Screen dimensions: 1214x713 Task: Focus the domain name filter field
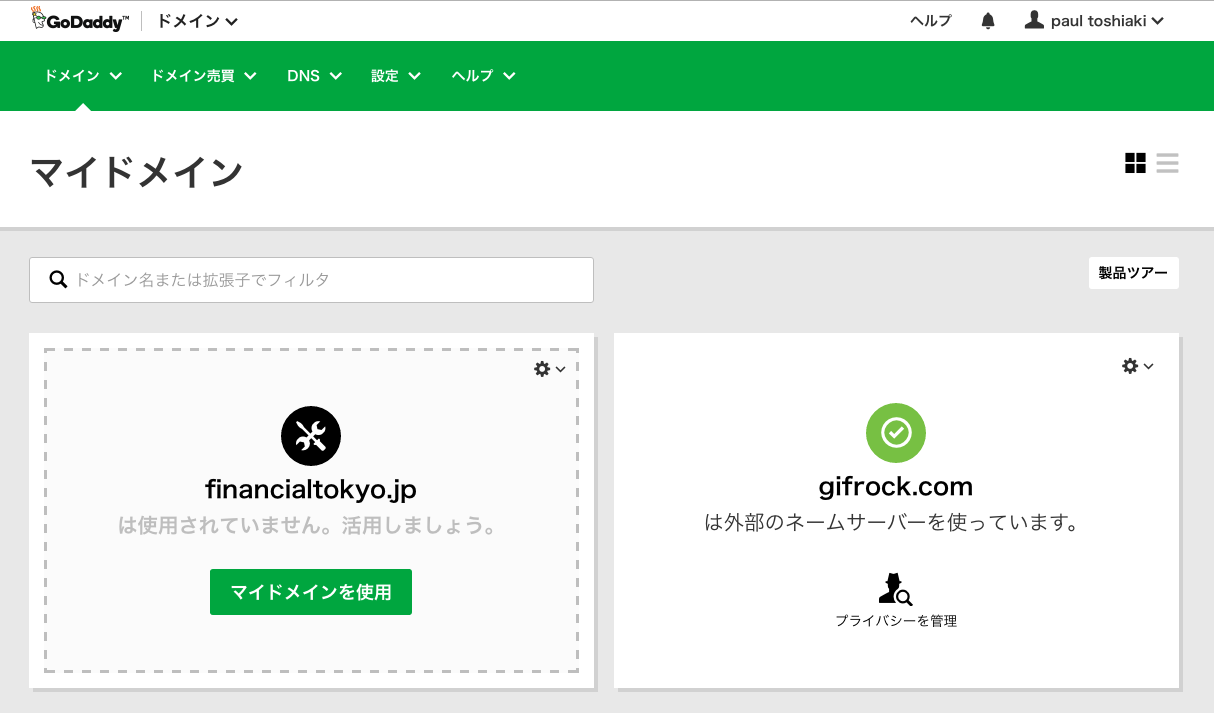pos(311,280)
